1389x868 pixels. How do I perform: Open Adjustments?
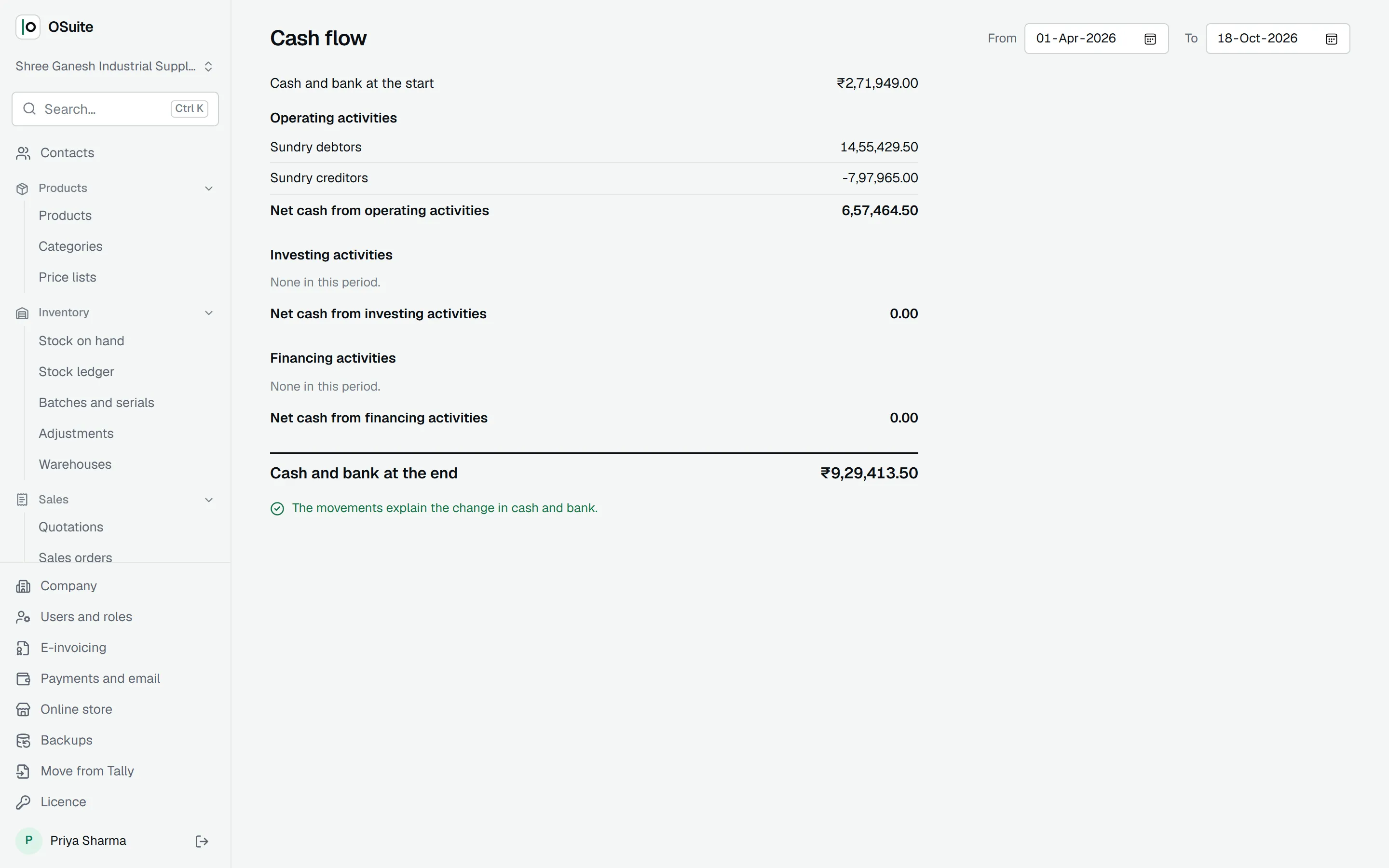point(76,434)
